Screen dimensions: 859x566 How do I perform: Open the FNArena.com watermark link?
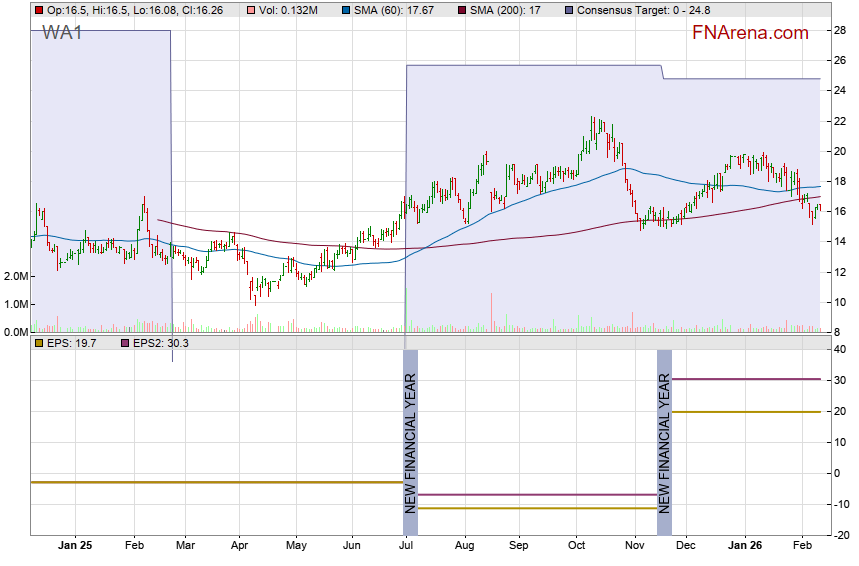[750, 33]
